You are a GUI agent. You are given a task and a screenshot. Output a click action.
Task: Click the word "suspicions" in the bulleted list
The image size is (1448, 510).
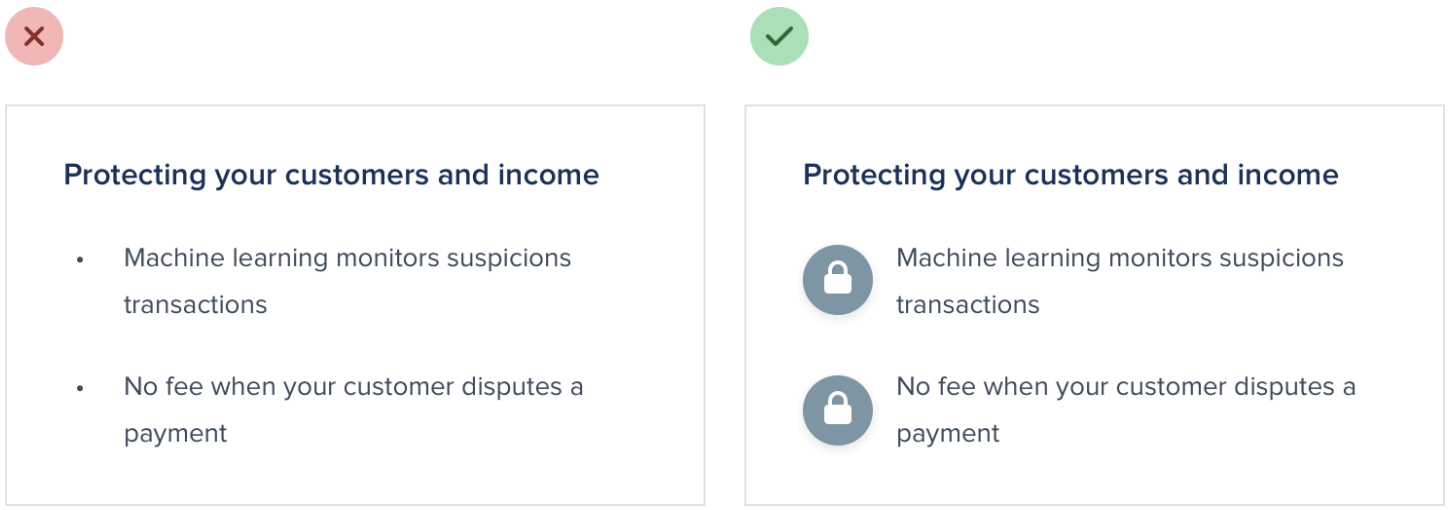tap(509, 258)
